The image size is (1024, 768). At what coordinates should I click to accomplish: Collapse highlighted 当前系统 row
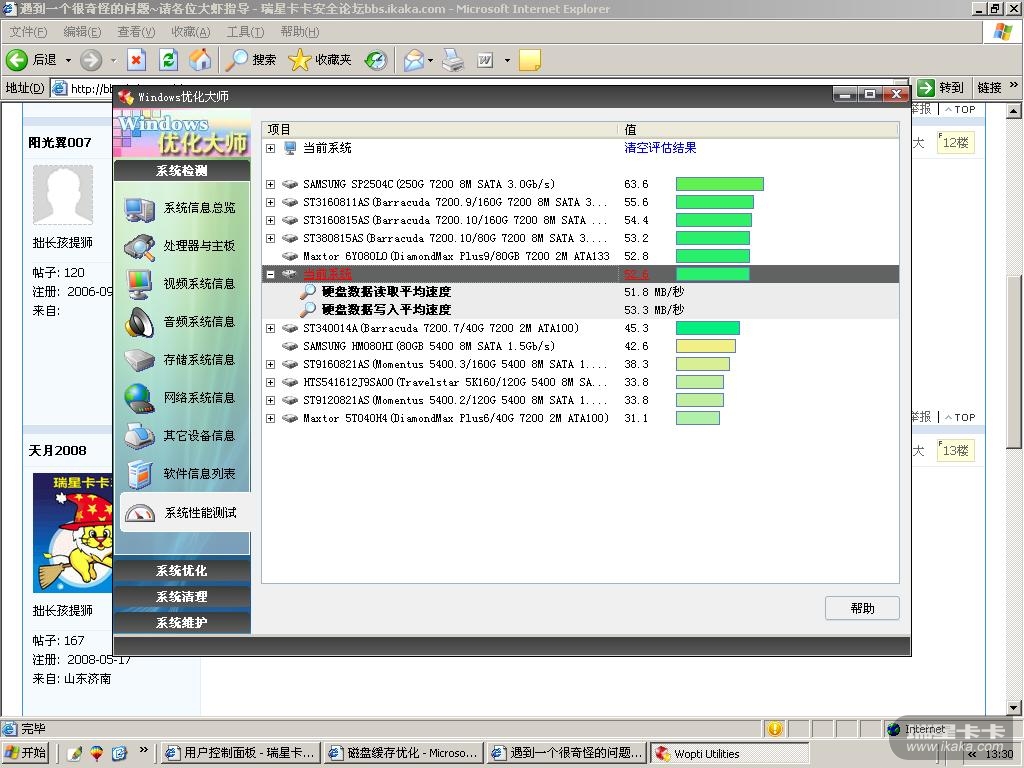(270, 274)
